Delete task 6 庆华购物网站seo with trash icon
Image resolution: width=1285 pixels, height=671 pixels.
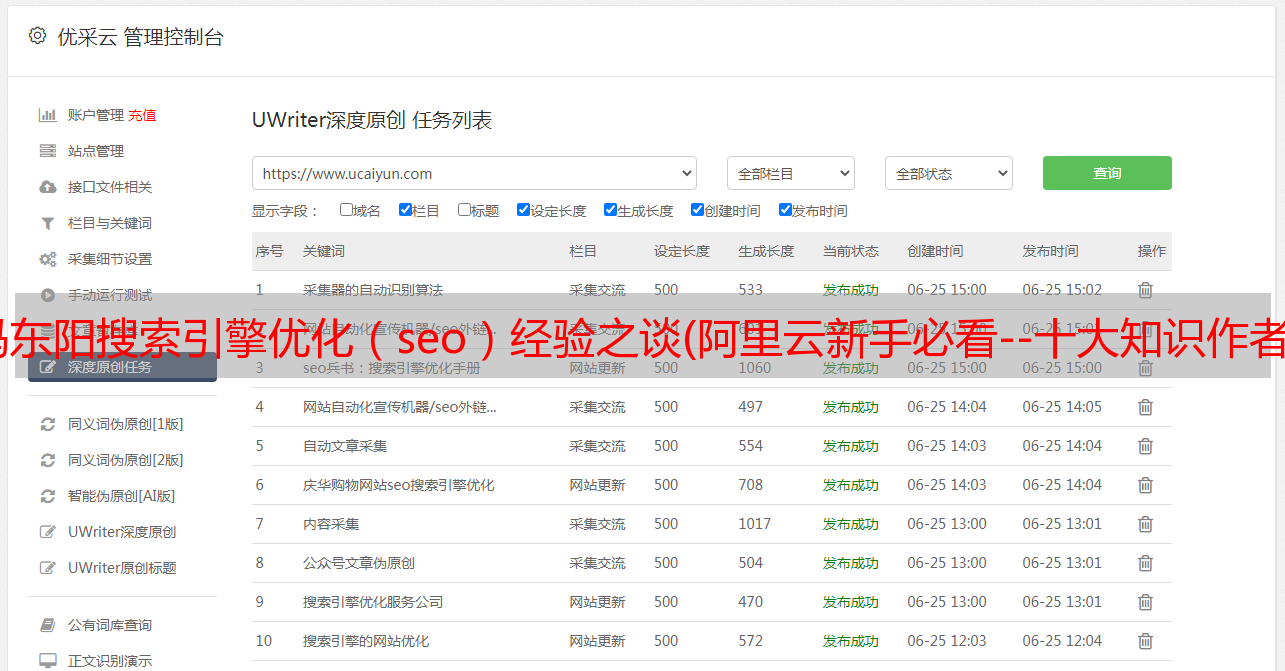pyautogui.click(x=1146, y=485)
